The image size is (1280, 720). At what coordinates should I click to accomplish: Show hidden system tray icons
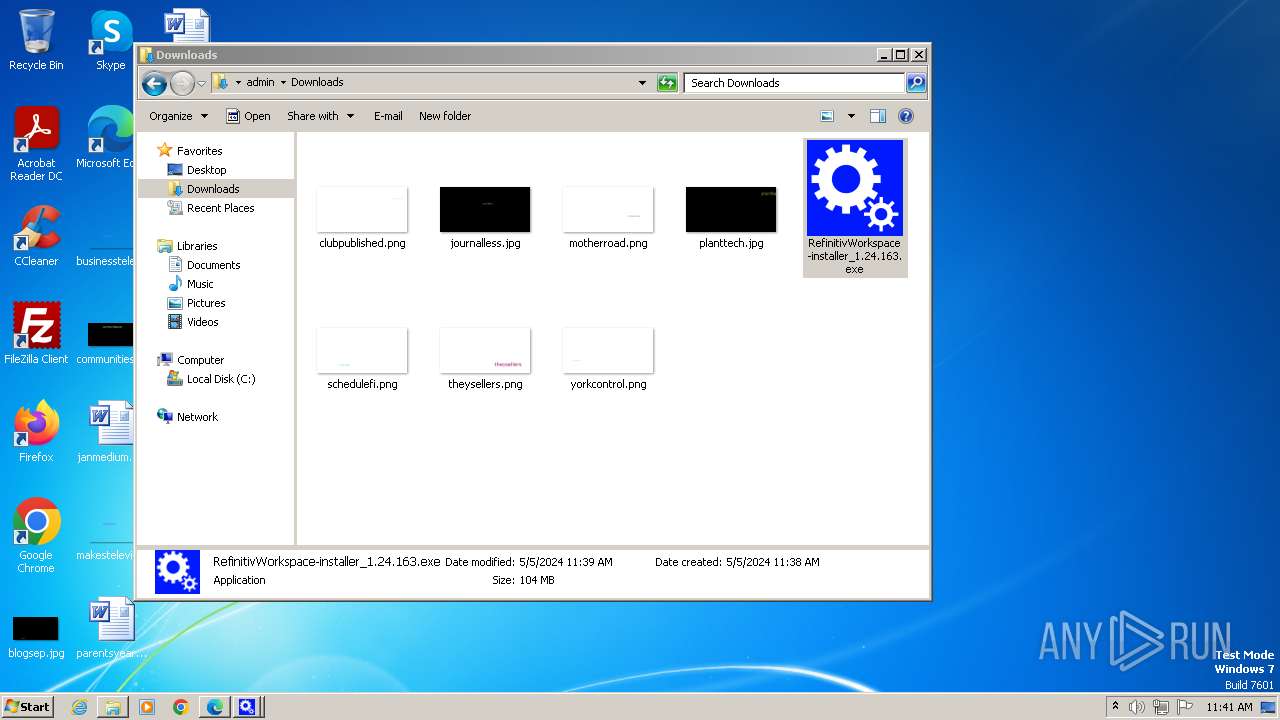pos(1115,707)
